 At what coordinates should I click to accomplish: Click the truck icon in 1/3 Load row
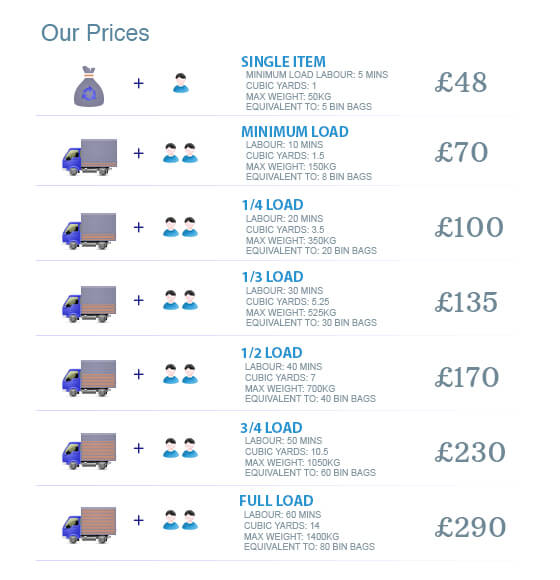click(89, 304)
